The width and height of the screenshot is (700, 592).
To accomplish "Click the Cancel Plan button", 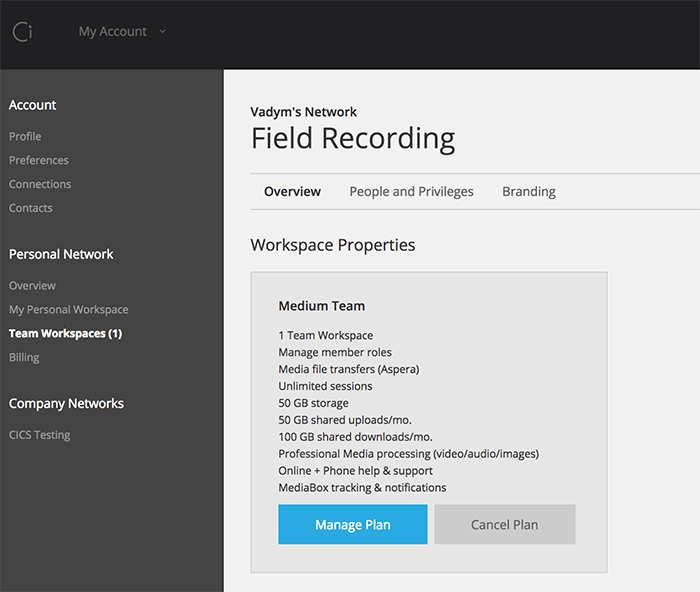I will point(505,524).
